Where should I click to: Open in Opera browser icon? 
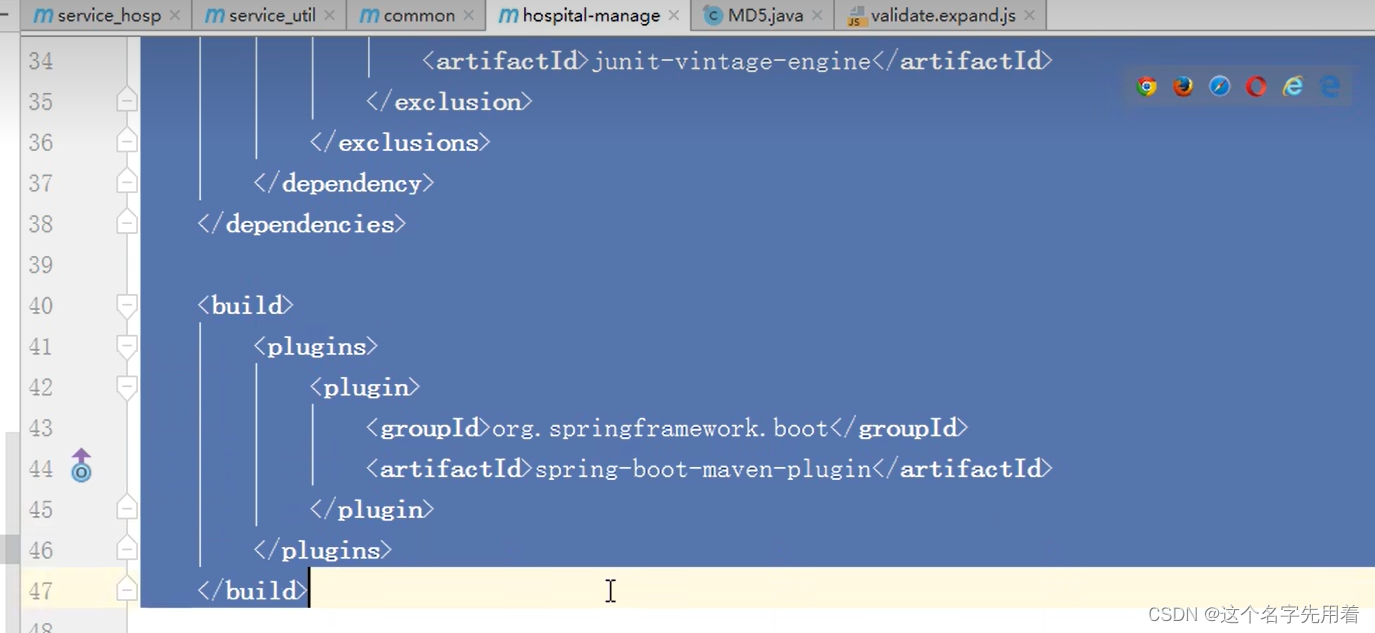pyautogui.click(x=1256, y=87)
